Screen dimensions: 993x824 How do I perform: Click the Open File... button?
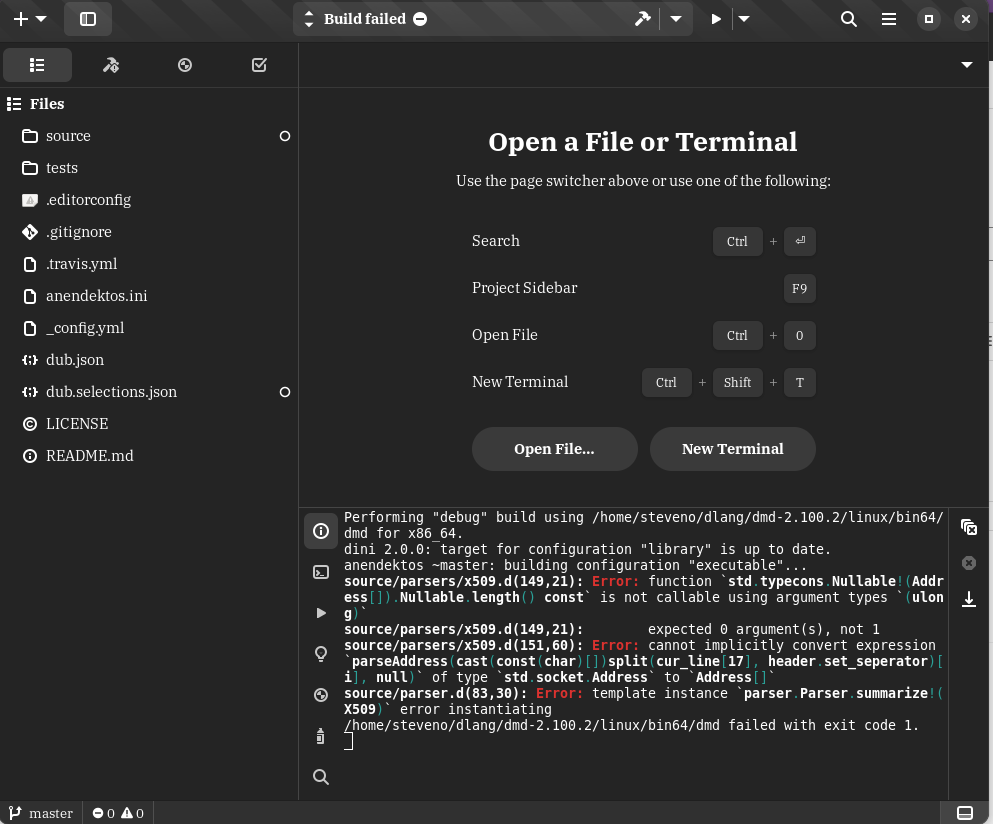(x=554, y=449)
